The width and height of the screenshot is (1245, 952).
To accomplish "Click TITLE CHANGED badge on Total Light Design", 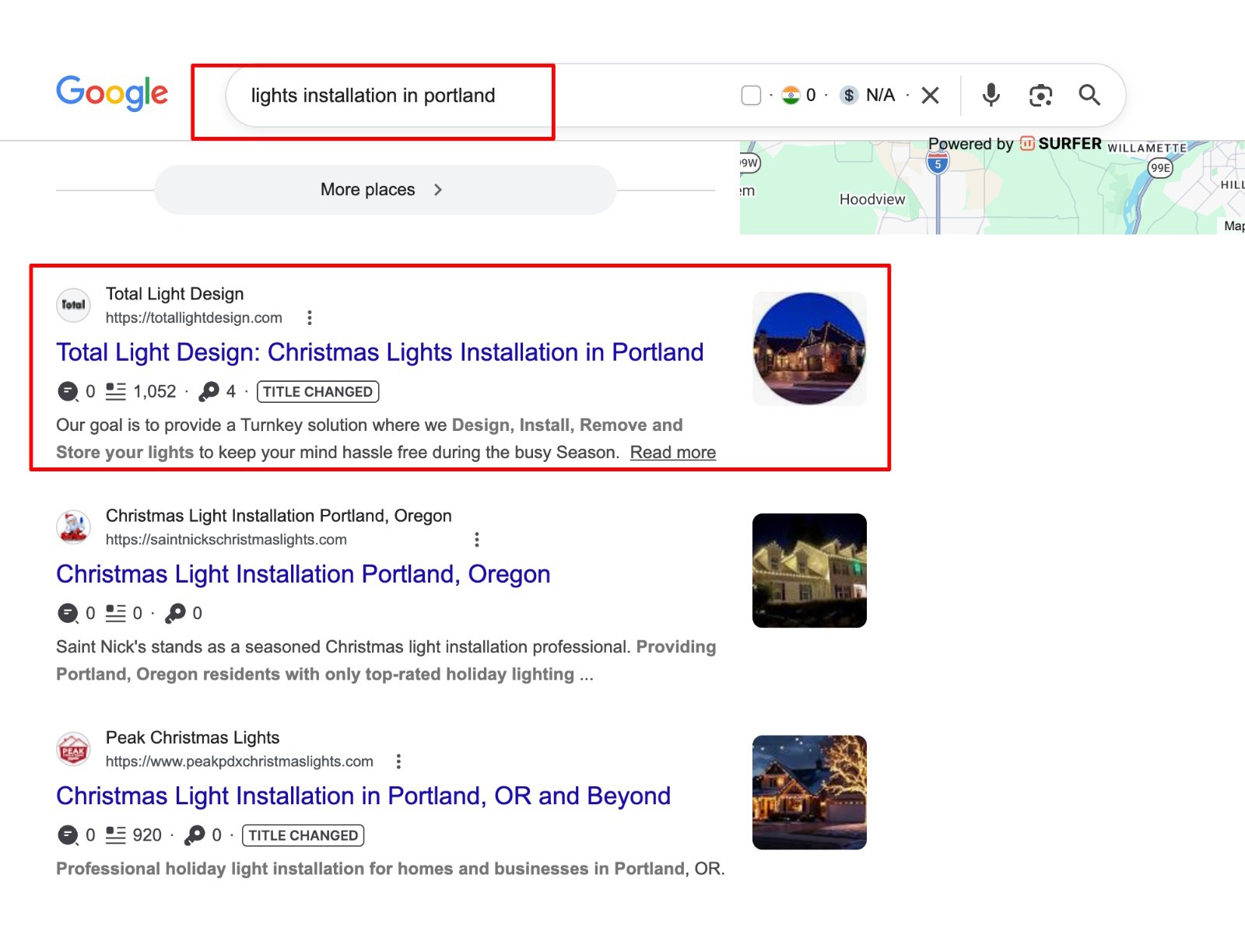I will point(317,392).
